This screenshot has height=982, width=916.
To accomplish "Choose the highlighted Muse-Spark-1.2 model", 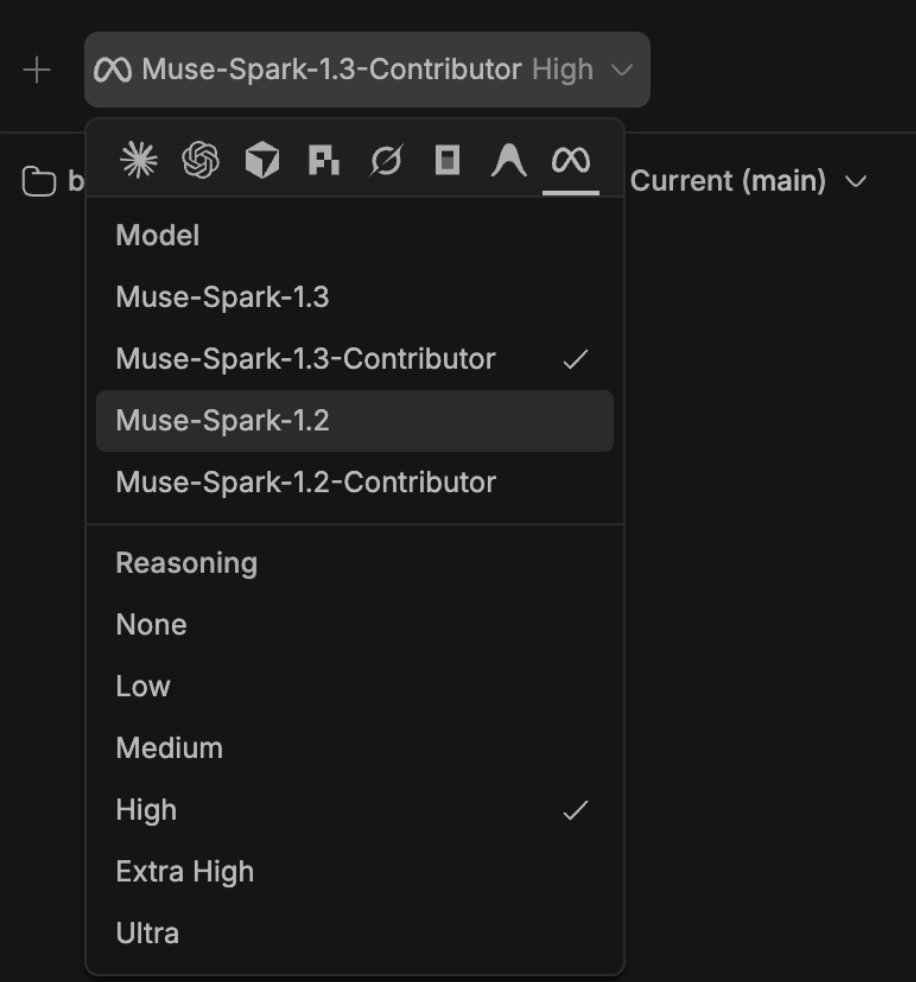I will coord(354,420).
